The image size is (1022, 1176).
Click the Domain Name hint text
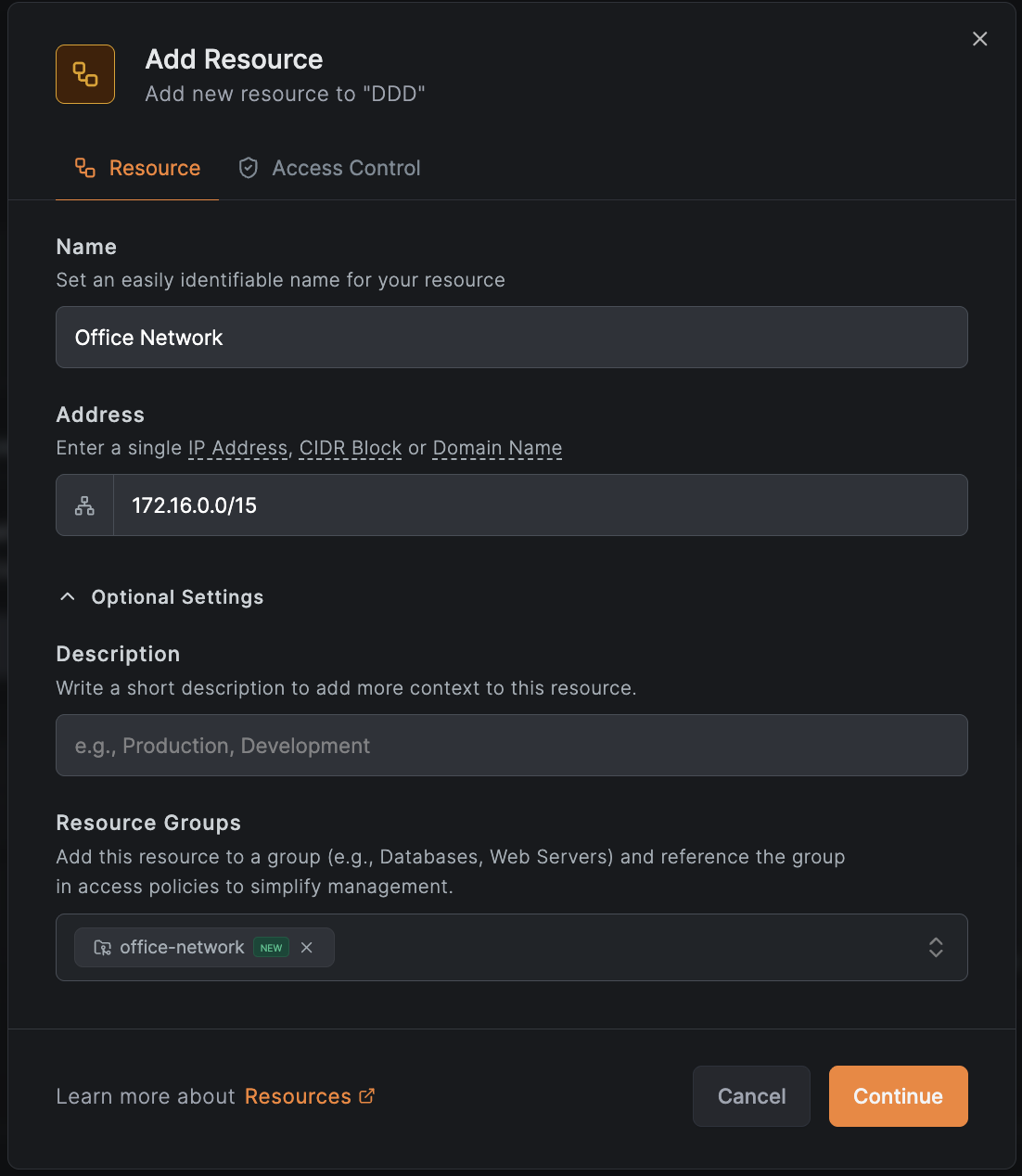point(497,448)
